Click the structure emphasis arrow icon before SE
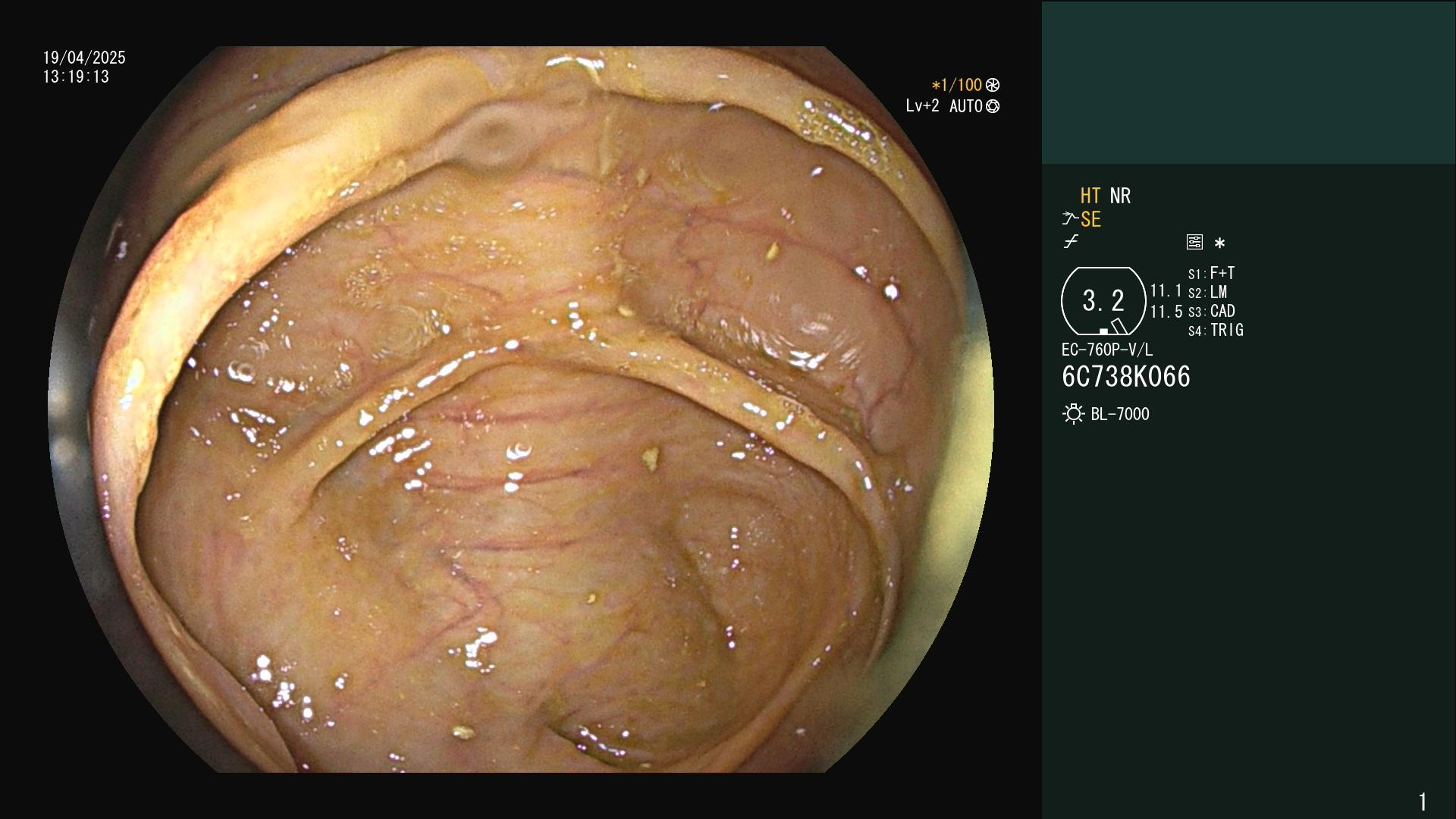 click(1070, 219)
